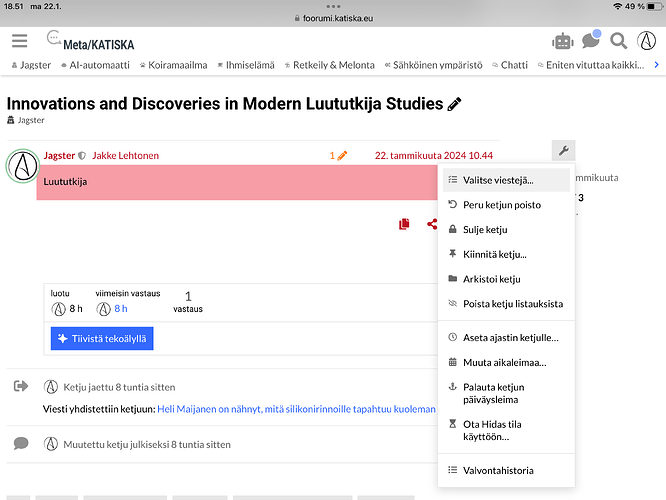This screenshot has width=666, height=500.
Task: Open Retkeily & Melonta category
Action: coord(329,65)
